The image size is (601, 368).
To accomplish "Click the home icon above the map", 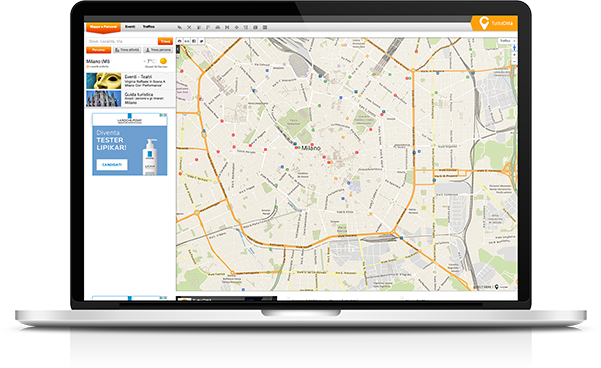I will (x=179, y=41).
